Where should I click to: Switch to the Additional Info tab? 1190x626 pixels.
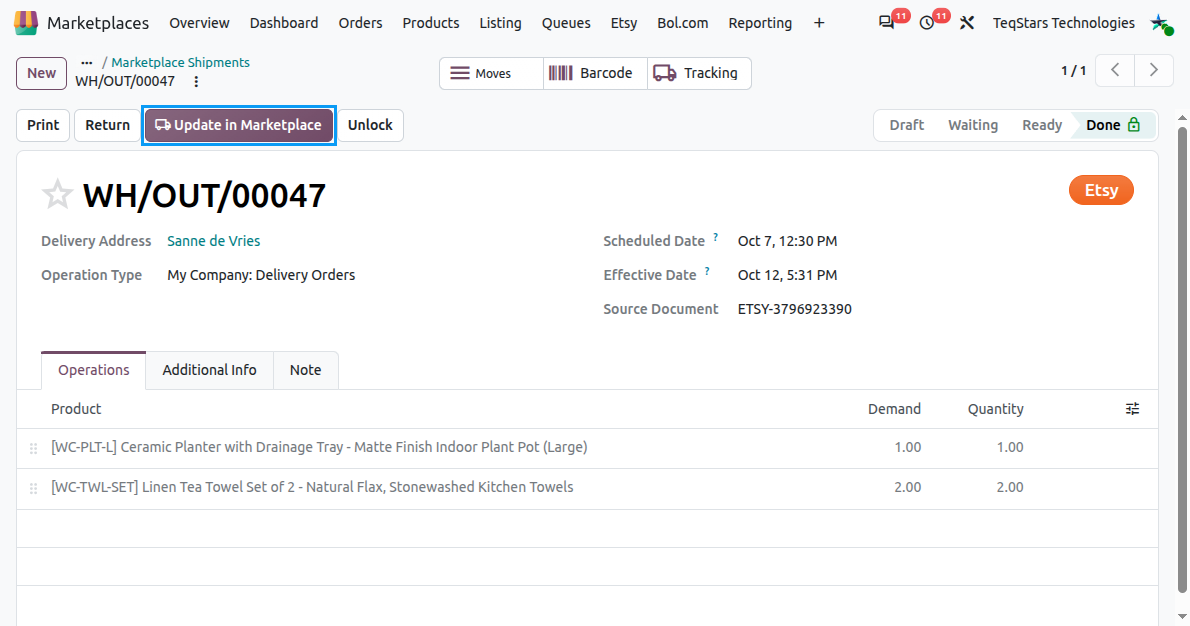(x=209, y=370)
